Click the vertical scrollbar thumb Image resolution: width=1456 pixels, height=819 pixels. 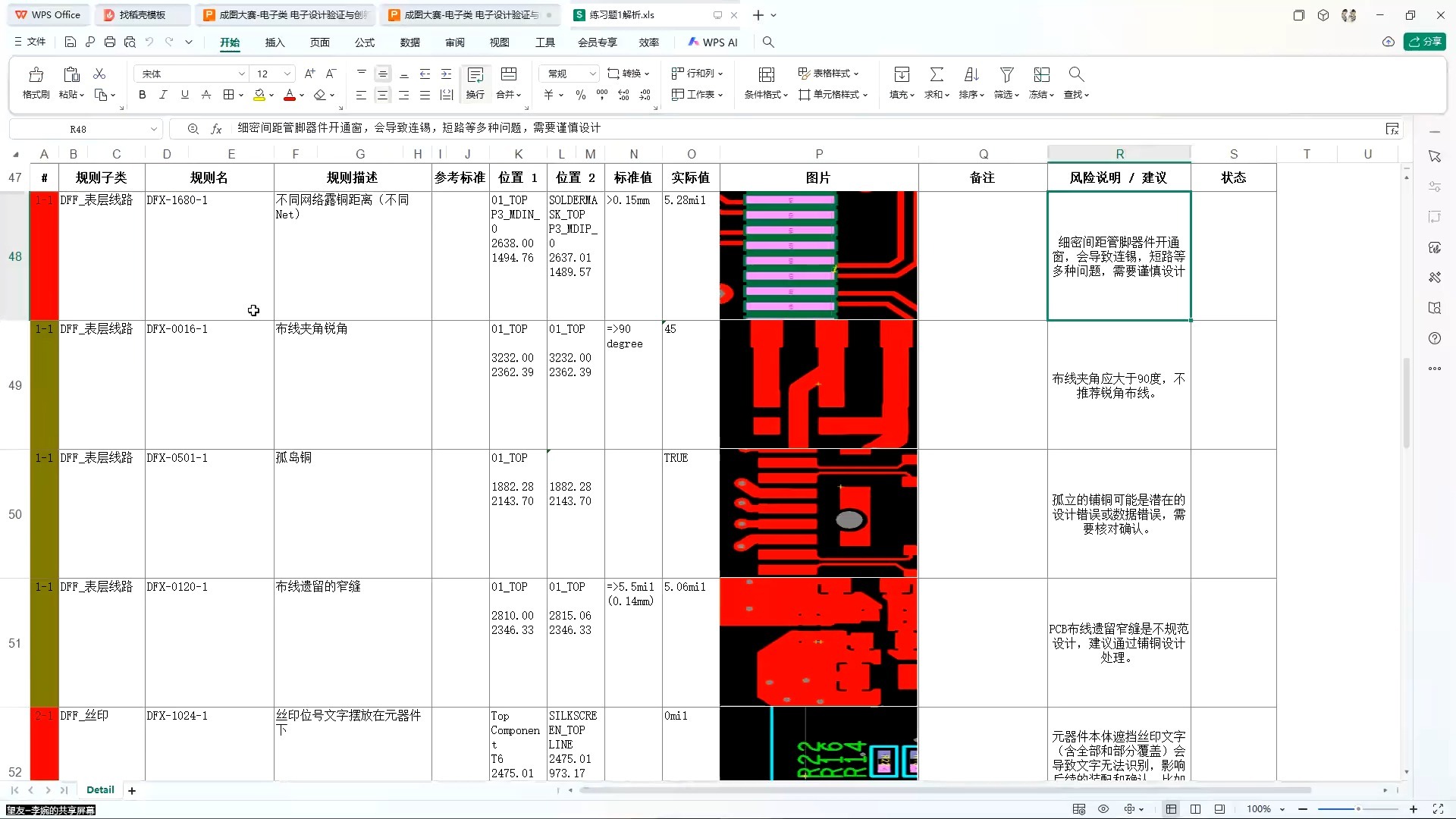pyautogui.click(x=1406, y=402)
